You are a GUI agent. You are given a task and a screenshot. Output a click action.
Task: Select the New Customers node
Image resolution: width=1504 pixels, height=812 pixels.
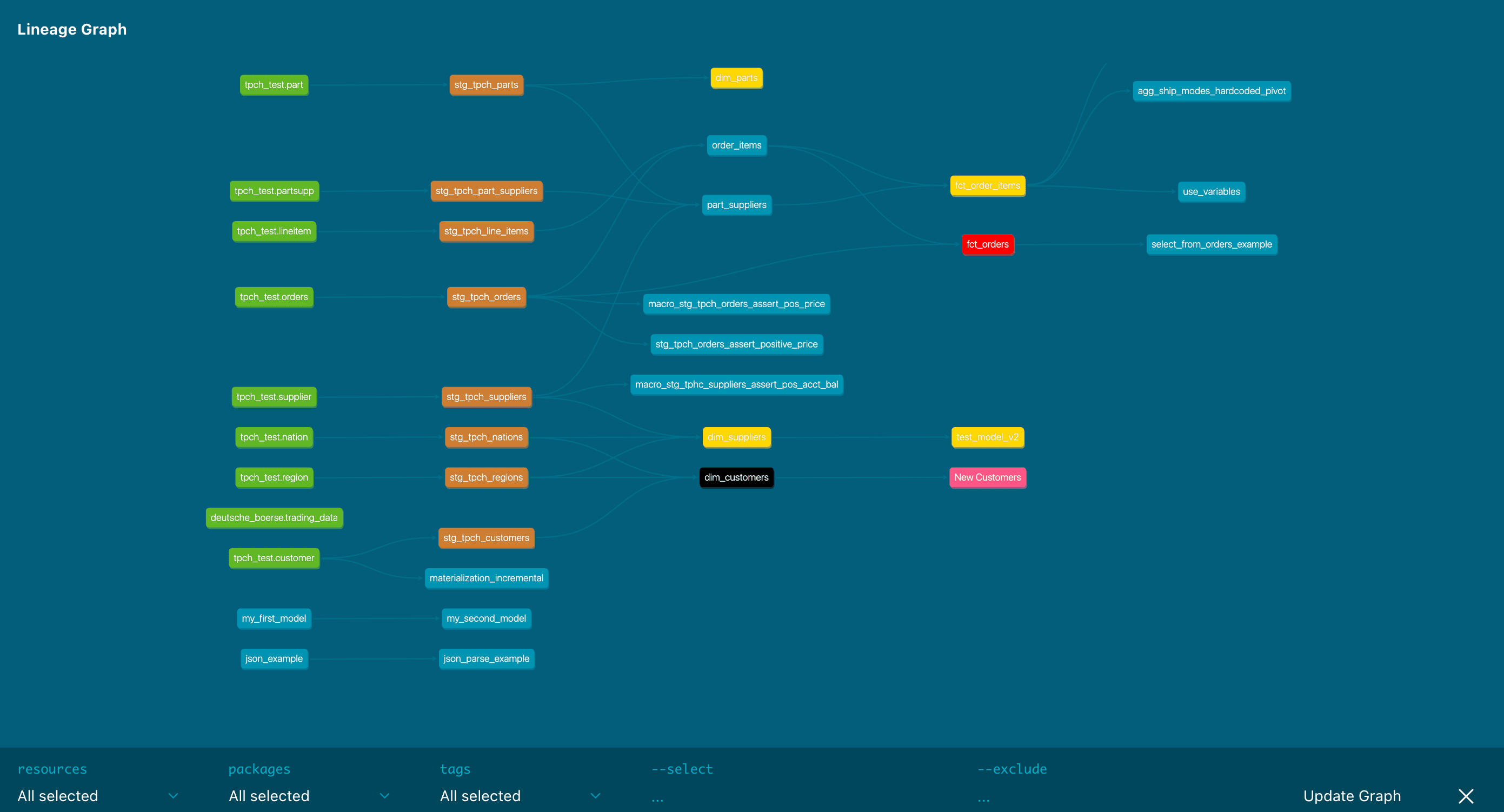click(988, 477)
